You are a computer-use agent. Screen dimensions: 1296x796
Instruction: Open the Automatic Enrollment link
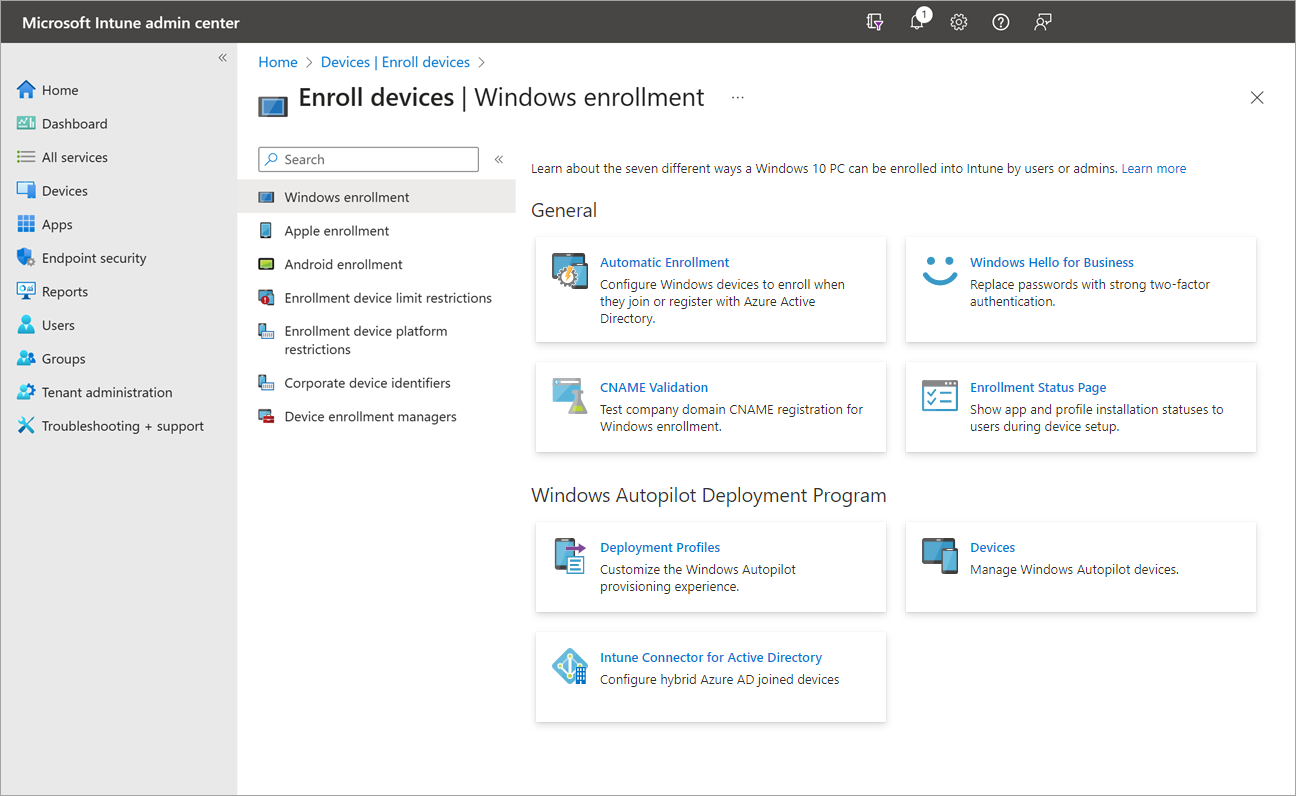[x=665, y=262]
